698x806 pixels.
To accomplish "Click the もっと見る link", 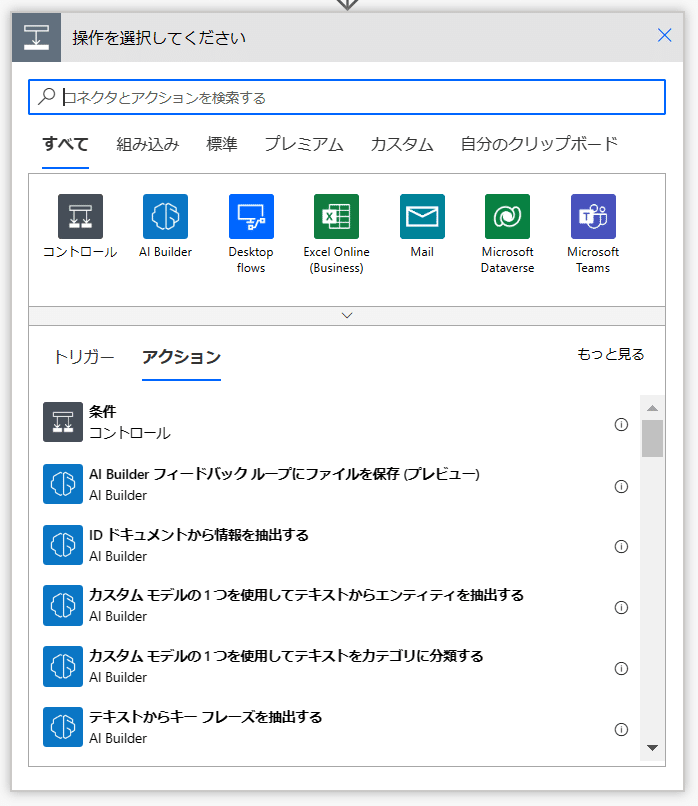I will tap(611, 354).
